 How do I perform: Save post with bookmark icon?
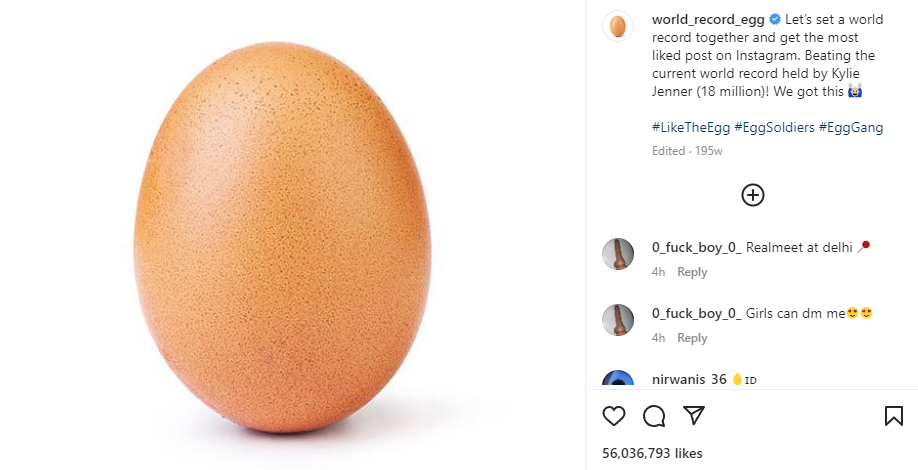click(894, 416)
